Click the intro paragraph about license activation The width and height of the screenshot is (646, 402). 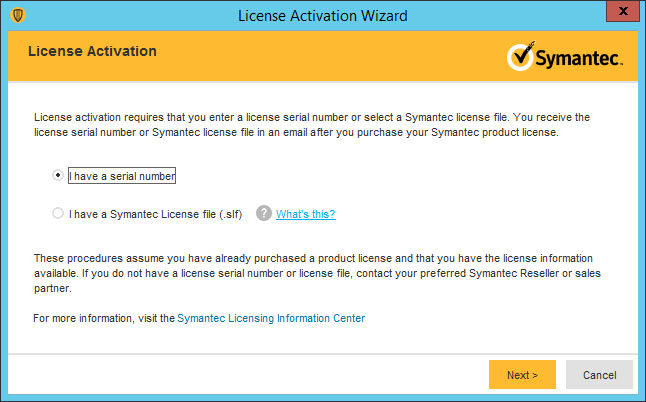tap(312, 125)
